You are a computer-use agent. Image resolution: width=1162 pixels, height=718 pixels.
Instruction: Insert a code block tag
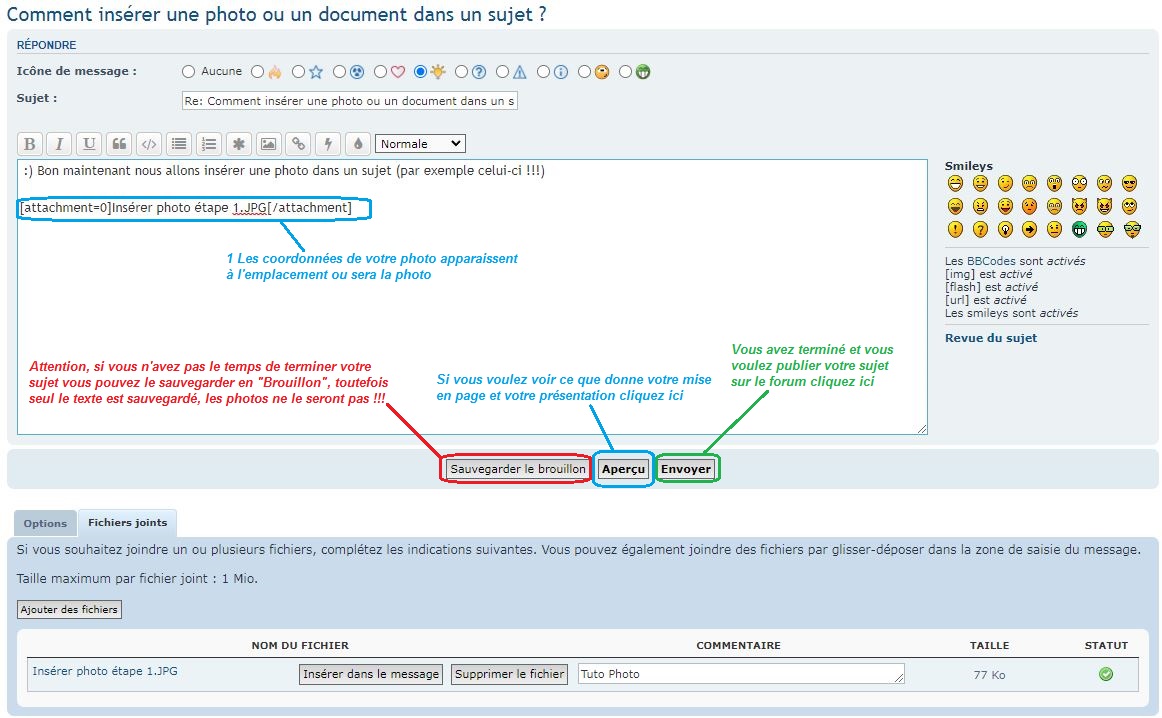pyautogui.click(x=148, y=144)
